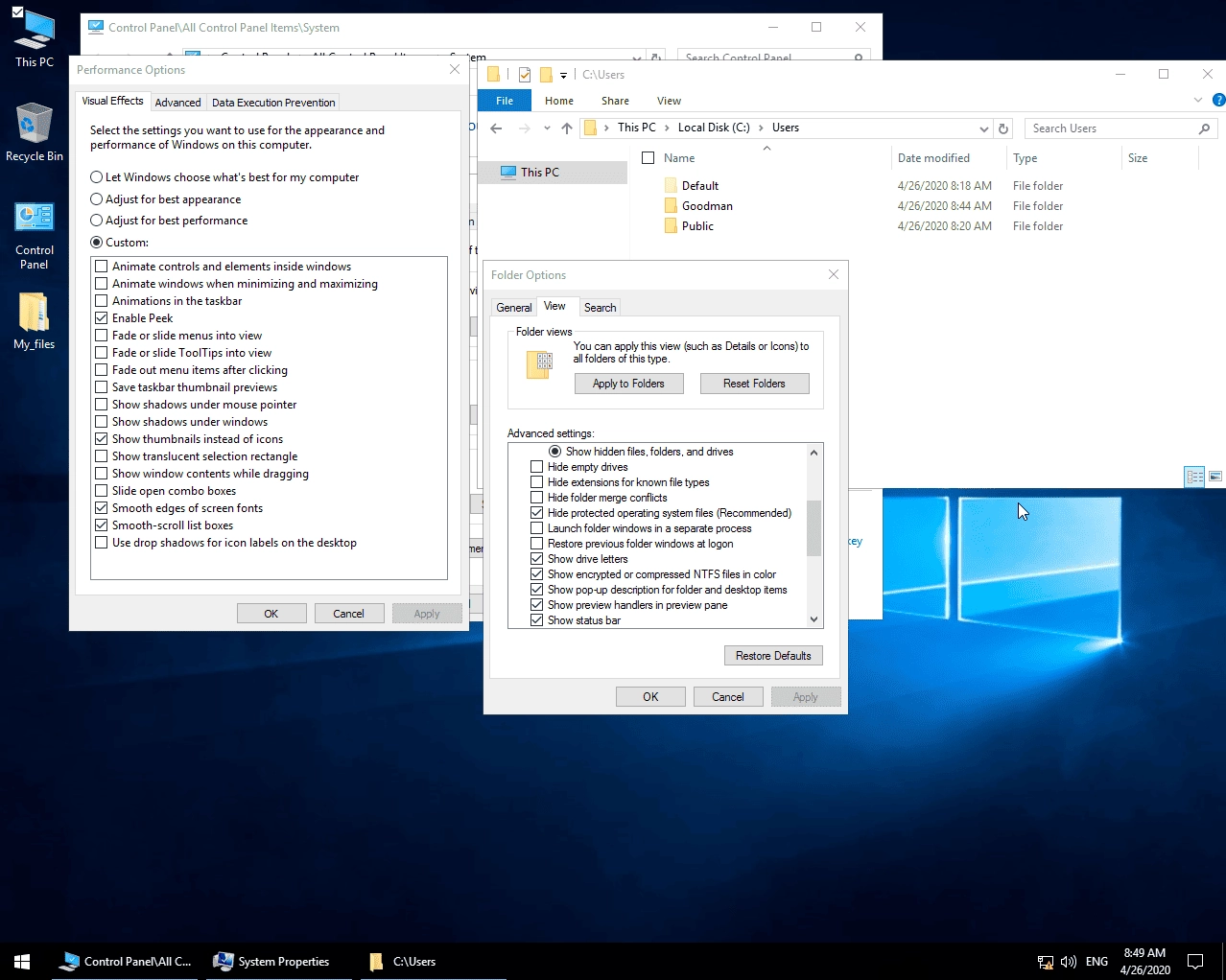Screen dimensions: 1226x980
Task: Click Cancel in Performance Options
Action: coord(348,614)
